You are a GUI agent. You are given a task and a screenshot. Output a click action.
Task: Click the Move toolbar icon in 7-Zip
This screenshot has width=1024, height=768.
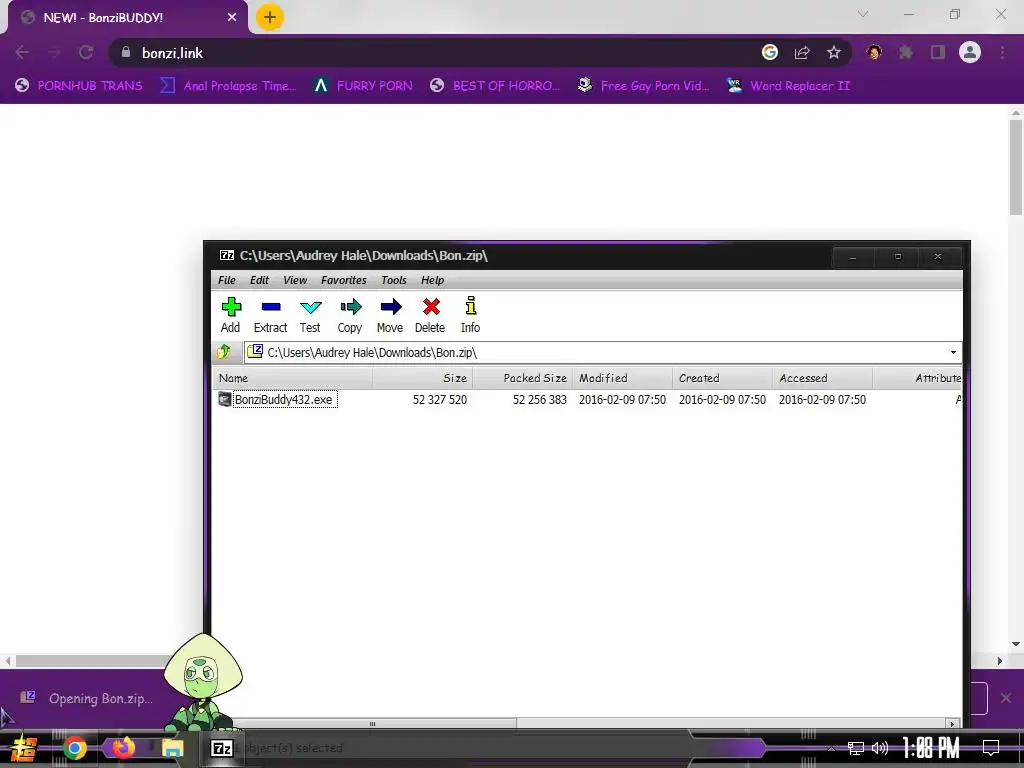[x=390, y=315]
